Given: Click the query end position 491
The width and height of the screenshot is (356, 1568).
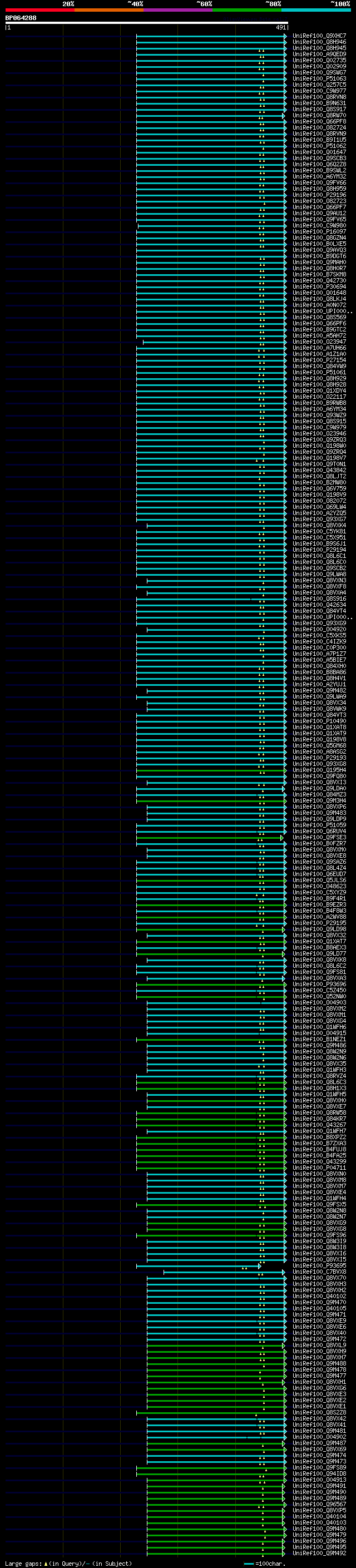Looking at the screenshot, I should [x=280, y=27].
